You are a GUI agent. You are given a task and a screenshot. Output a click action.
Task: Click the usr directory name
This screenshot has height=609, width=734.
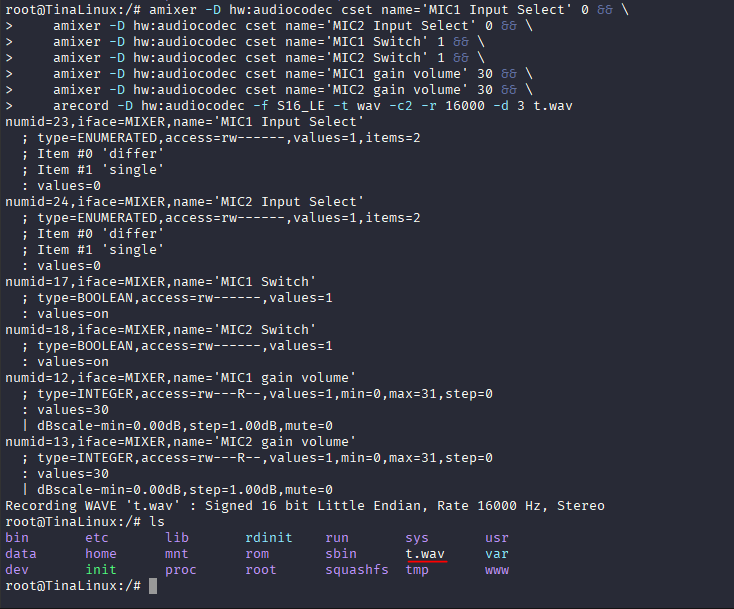[497, 538]
